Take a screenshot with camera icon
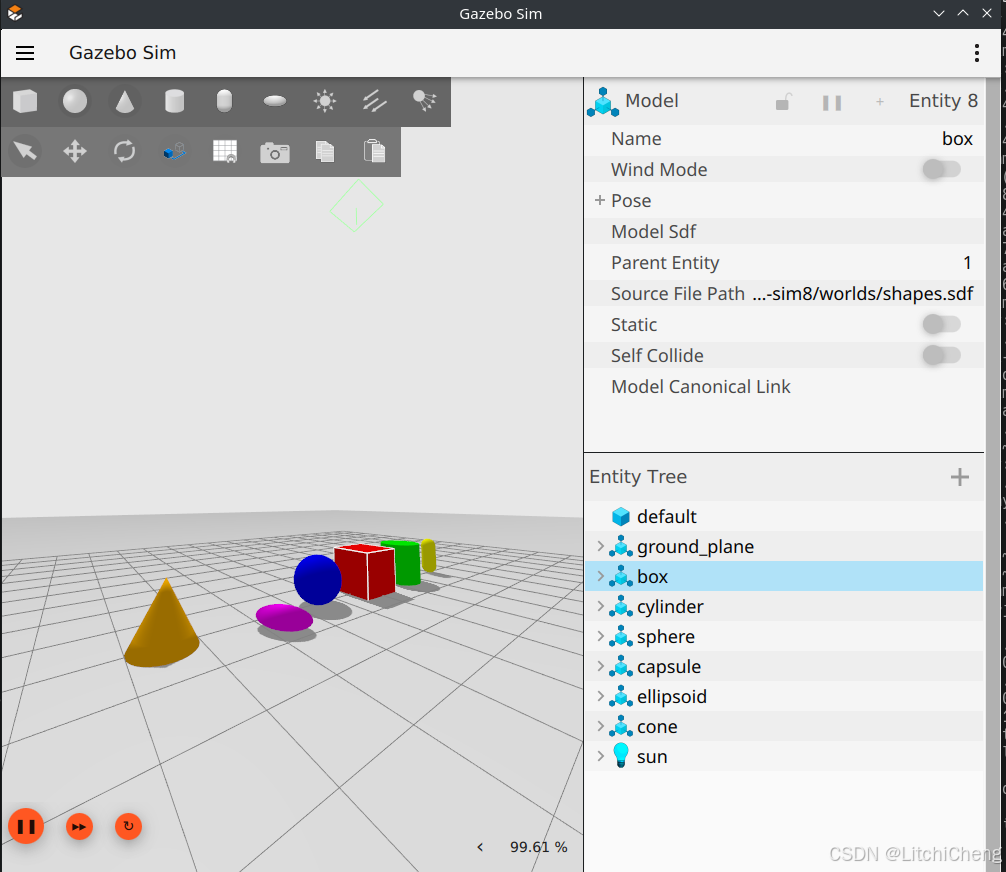1006x872 pixels. pos(275,152)
